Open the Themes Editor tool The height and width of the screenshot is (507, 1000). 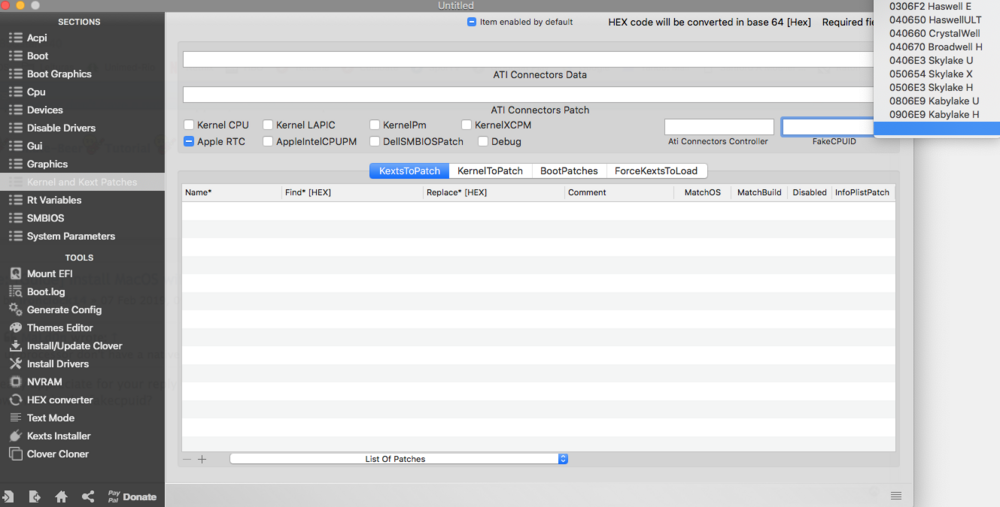pyautogui.click(x=59, y=327)
